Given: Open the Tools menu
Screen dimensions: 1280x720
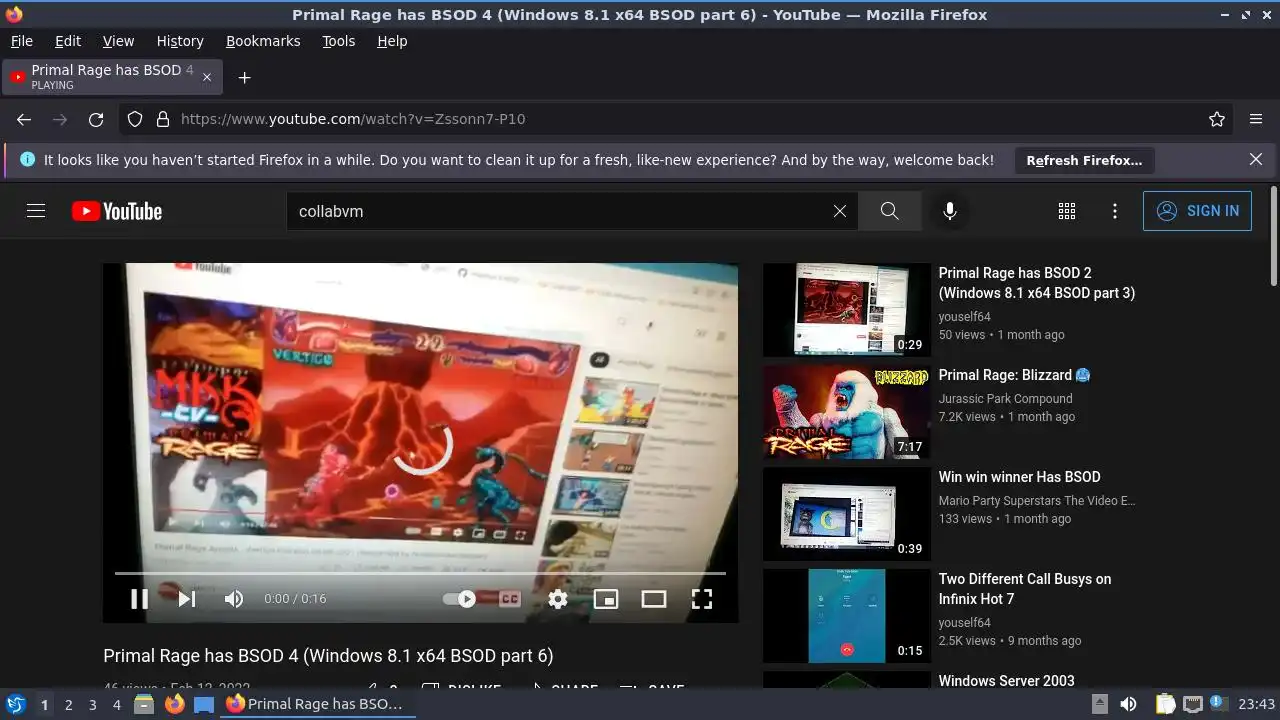Looking at the screenshot, I should coord(338,41).
